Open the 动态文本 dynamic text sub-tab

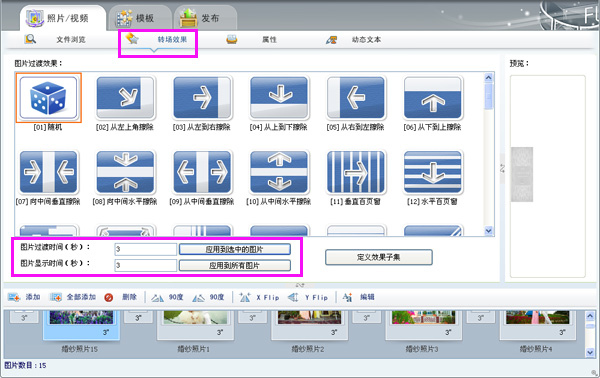354,39
